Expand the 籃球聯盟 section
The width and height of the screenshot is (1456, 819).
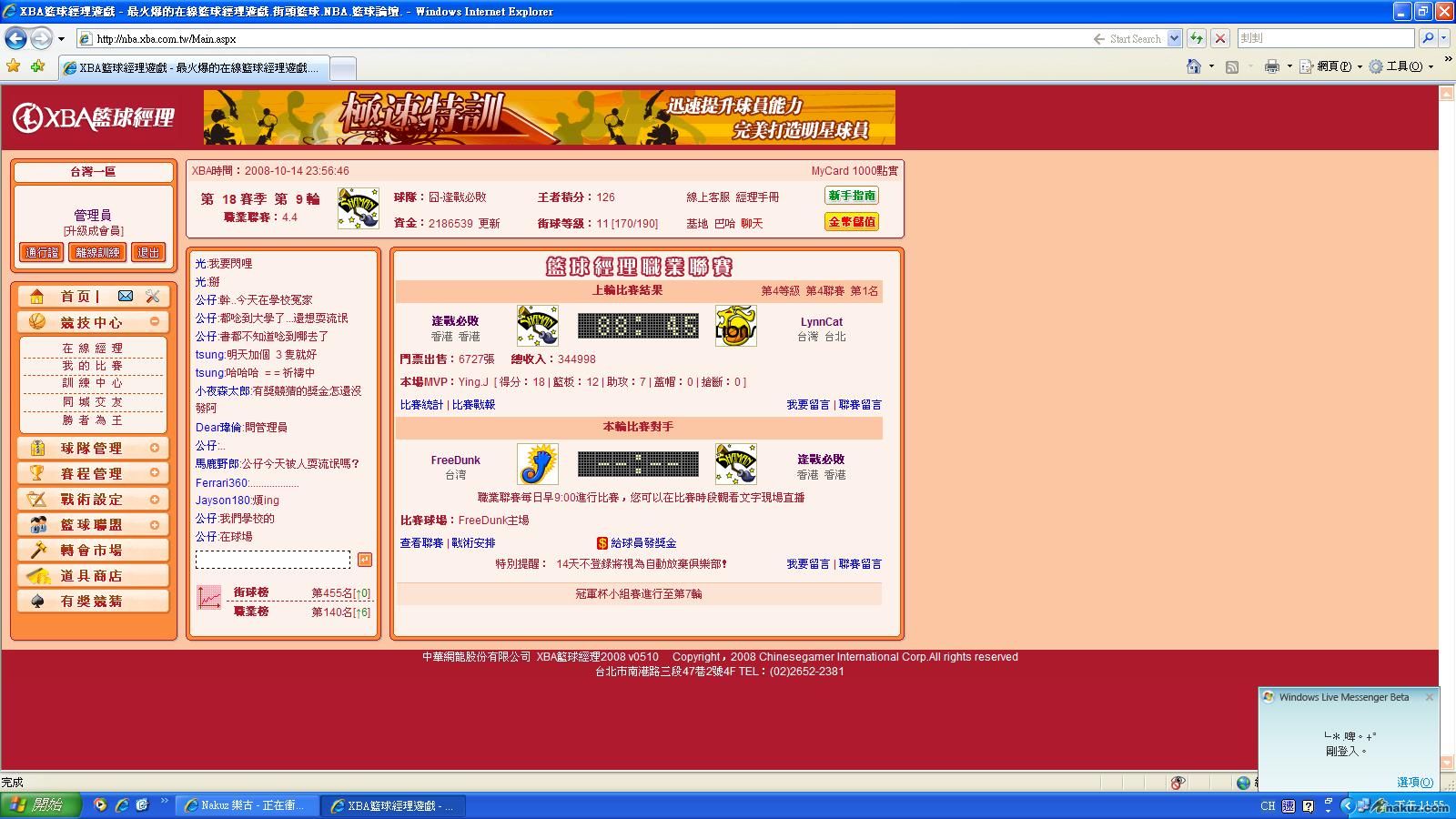click(x=155, y=524)
